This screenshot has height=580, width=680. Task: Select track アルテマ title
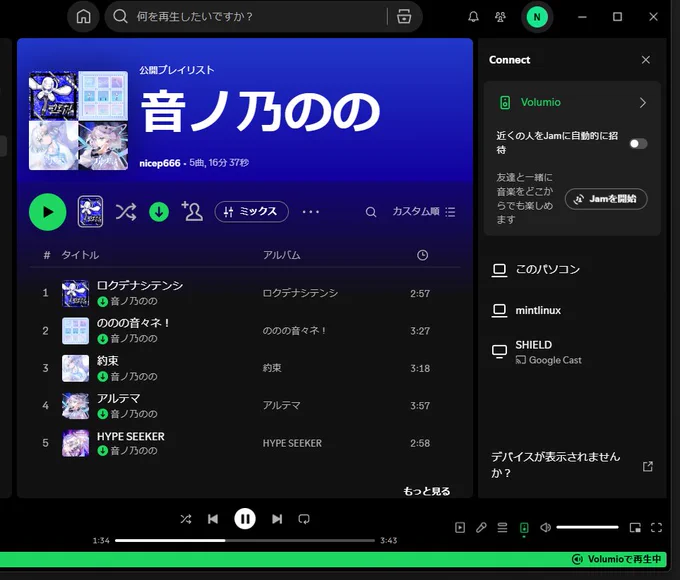(118, 398)
